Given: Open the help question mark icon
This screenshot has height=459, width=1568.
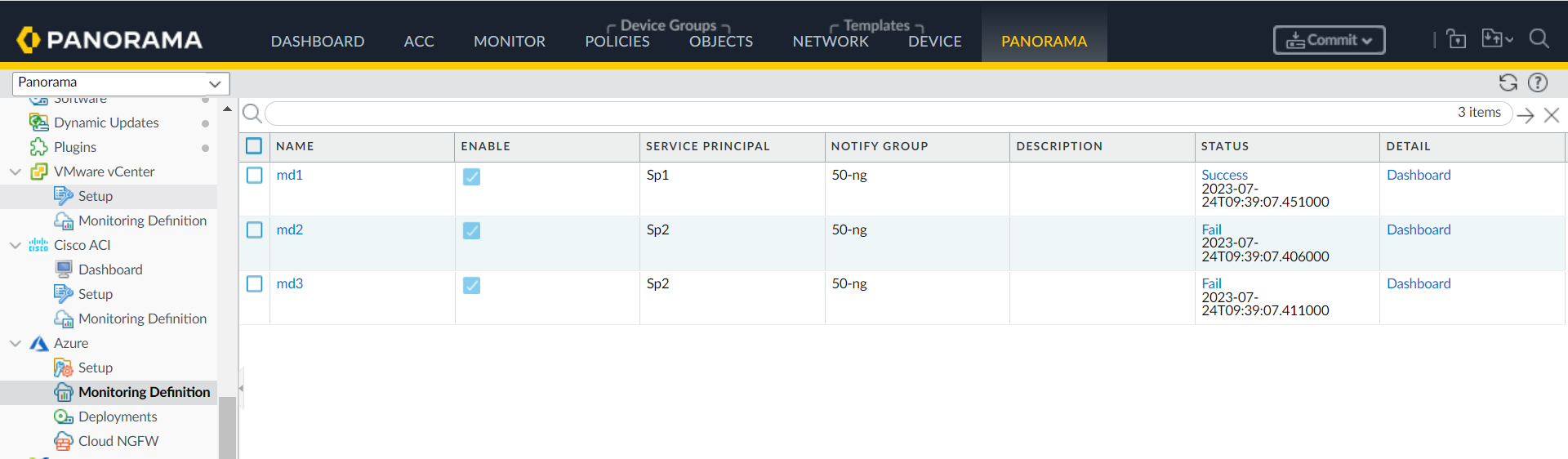Looking at the screenshot, I should (x=1538, y=82).
